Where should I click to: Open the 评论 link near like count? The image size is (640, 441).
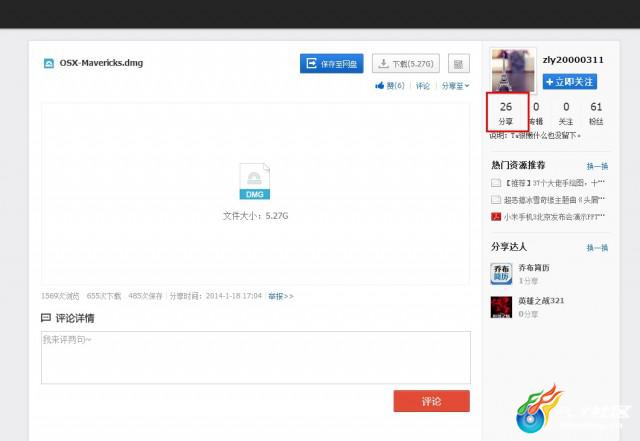423,86
